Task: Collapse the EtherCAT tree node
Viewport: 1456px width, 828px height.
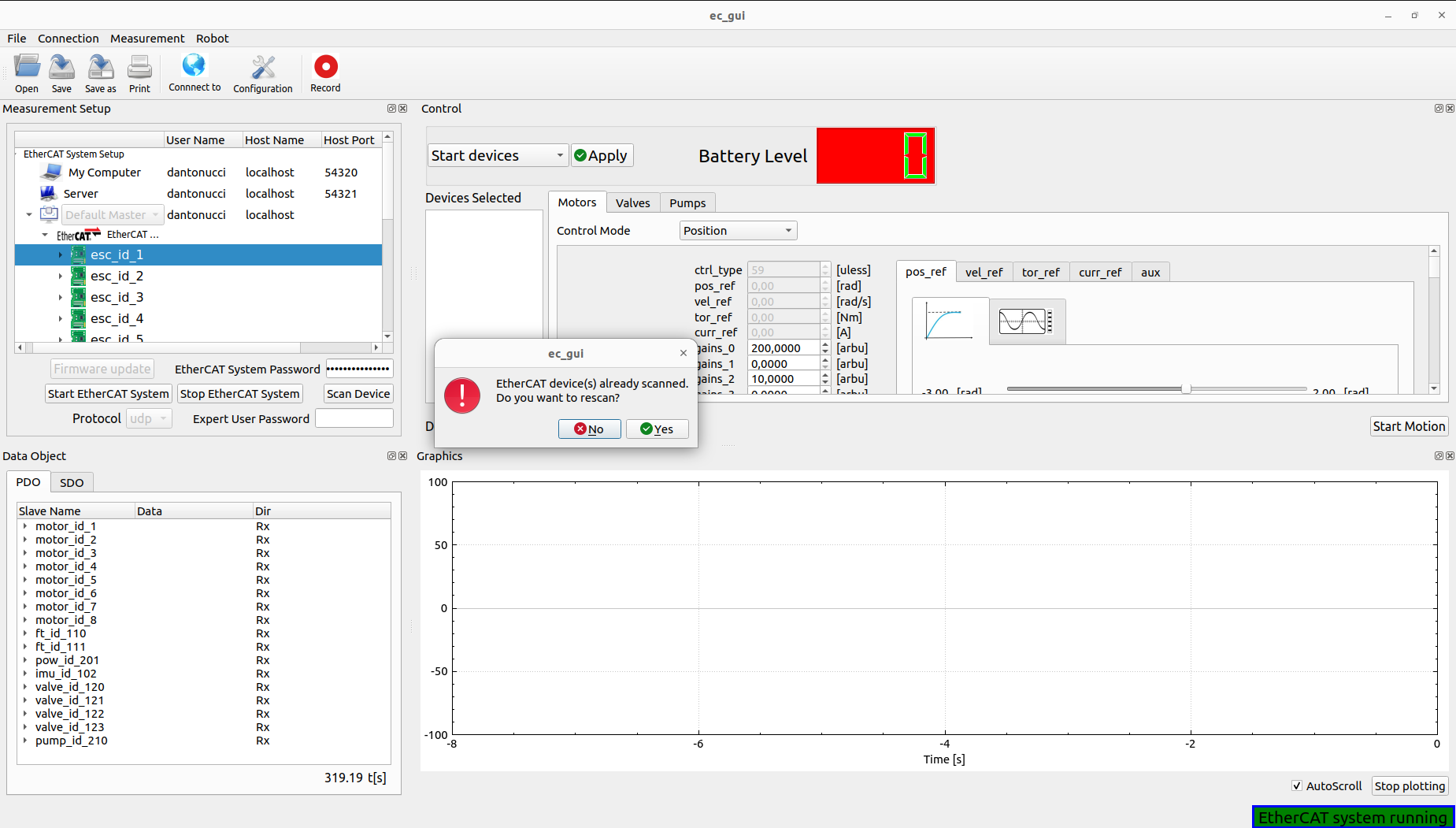Action: [x=45, y=235]
